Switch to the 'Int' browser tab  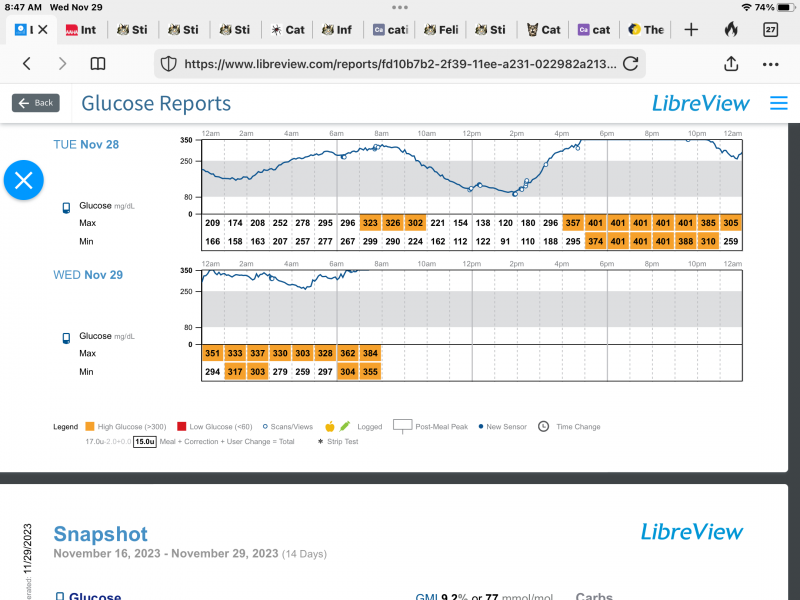coord(81,30)
